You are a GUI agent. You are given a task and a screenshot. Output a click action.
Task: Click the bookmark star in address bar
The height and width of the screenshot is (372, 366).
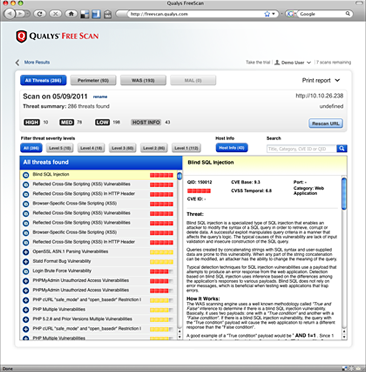tap(267, 14)
